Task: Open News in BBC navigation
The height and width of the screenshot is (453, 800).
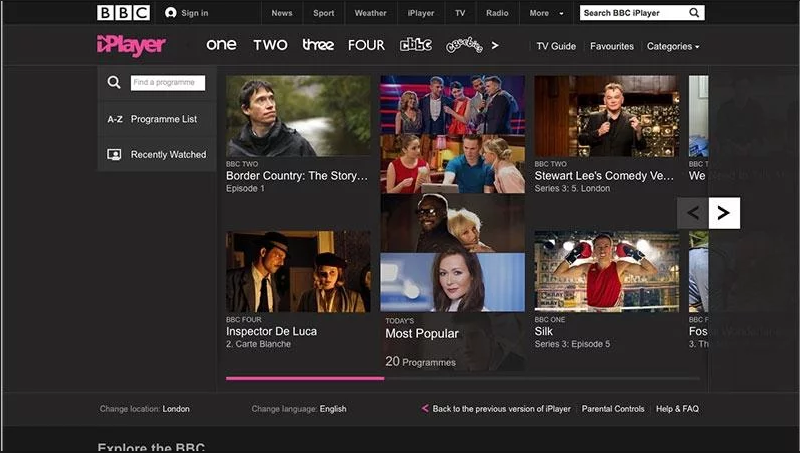Action: [x=282, y=13]
